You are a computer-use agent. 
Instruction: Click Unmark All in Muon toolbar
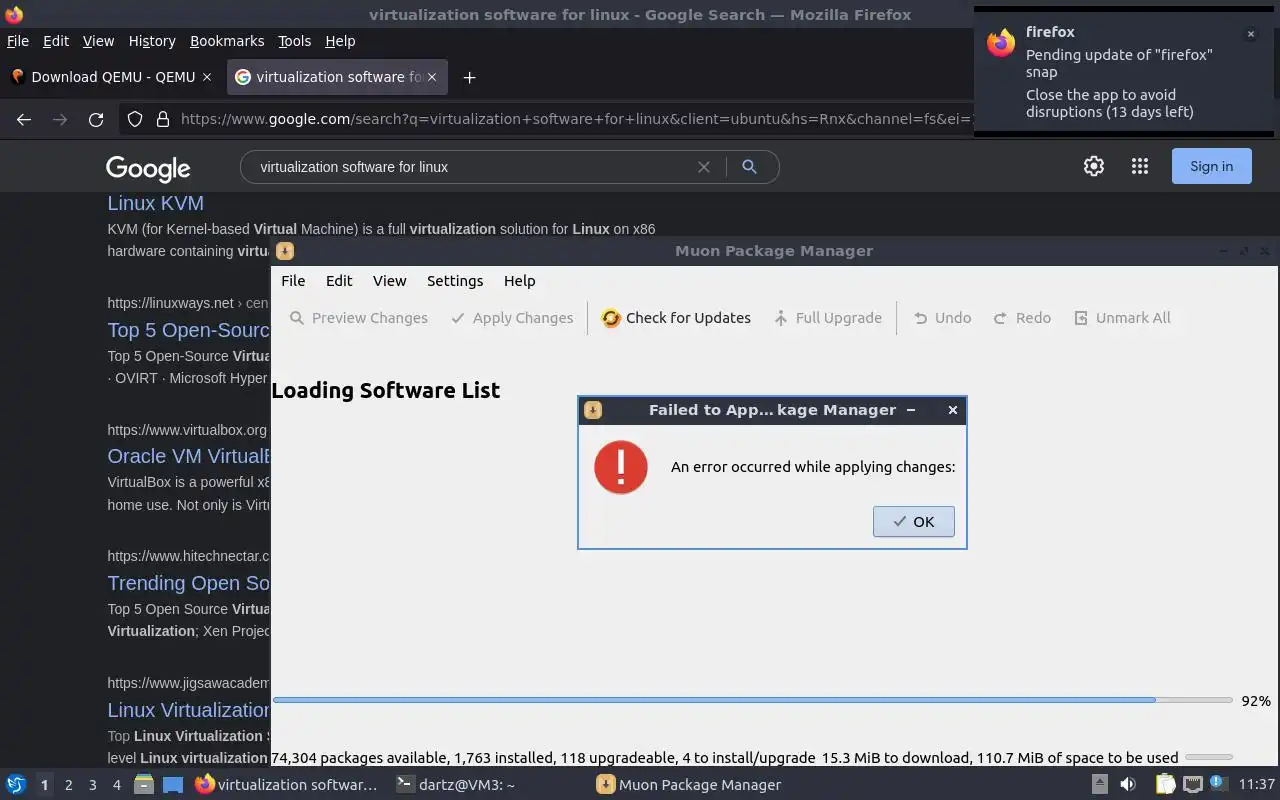[1122, 318]
